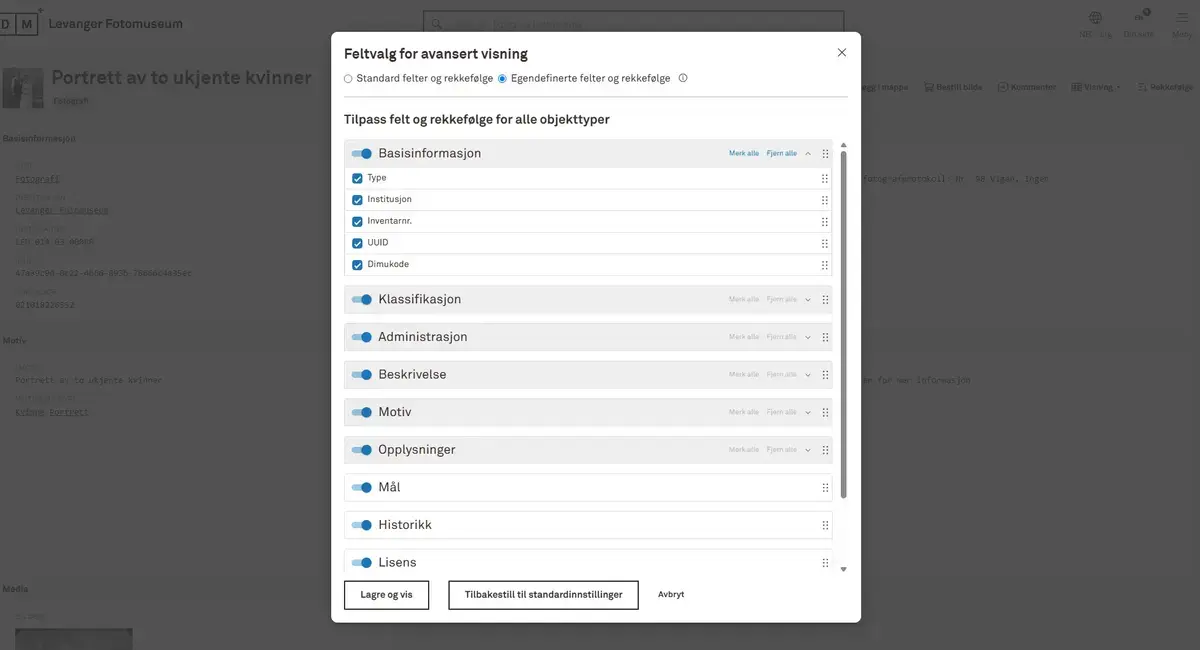Image resolution: width=1200 pixels, height=650 pixels.
Task: Click the field list scrollbar down arrow
Action: click(843, 569)
